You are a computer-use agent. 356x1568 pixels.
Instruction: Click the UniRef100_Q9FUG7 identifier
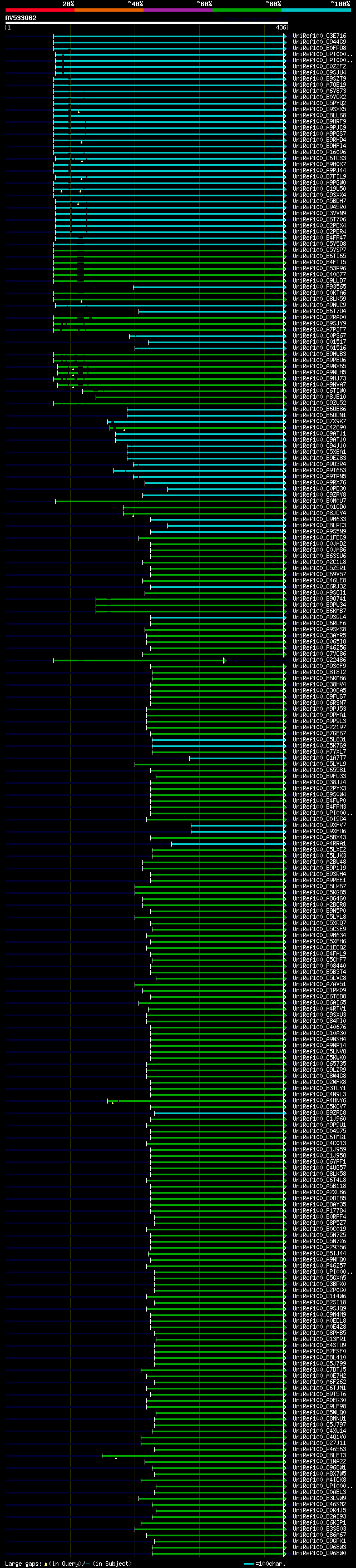point(319,697)
